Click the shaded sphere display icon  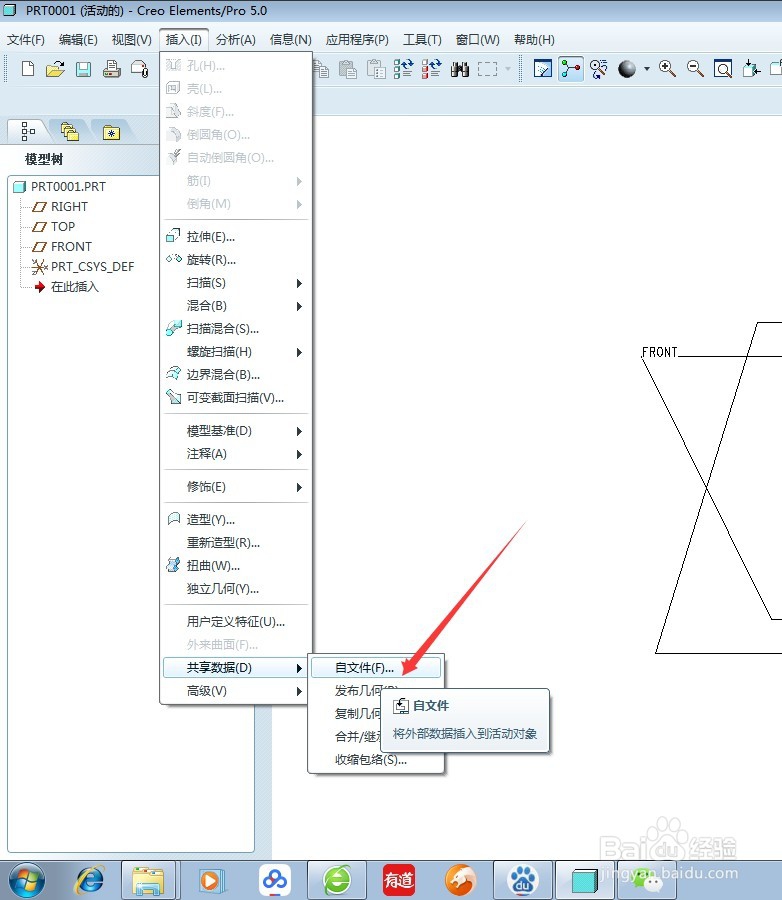click(x=627, y=69)
